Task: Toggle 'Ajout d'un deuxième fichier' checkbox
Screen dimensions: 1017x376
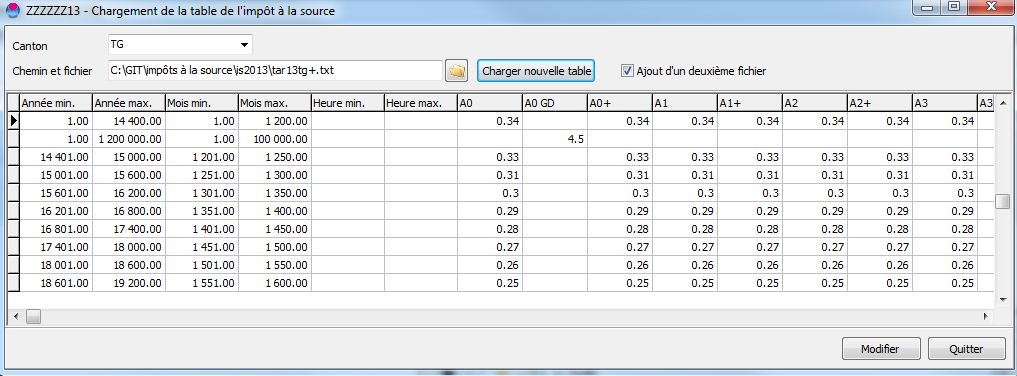Action: coord(627,71)
